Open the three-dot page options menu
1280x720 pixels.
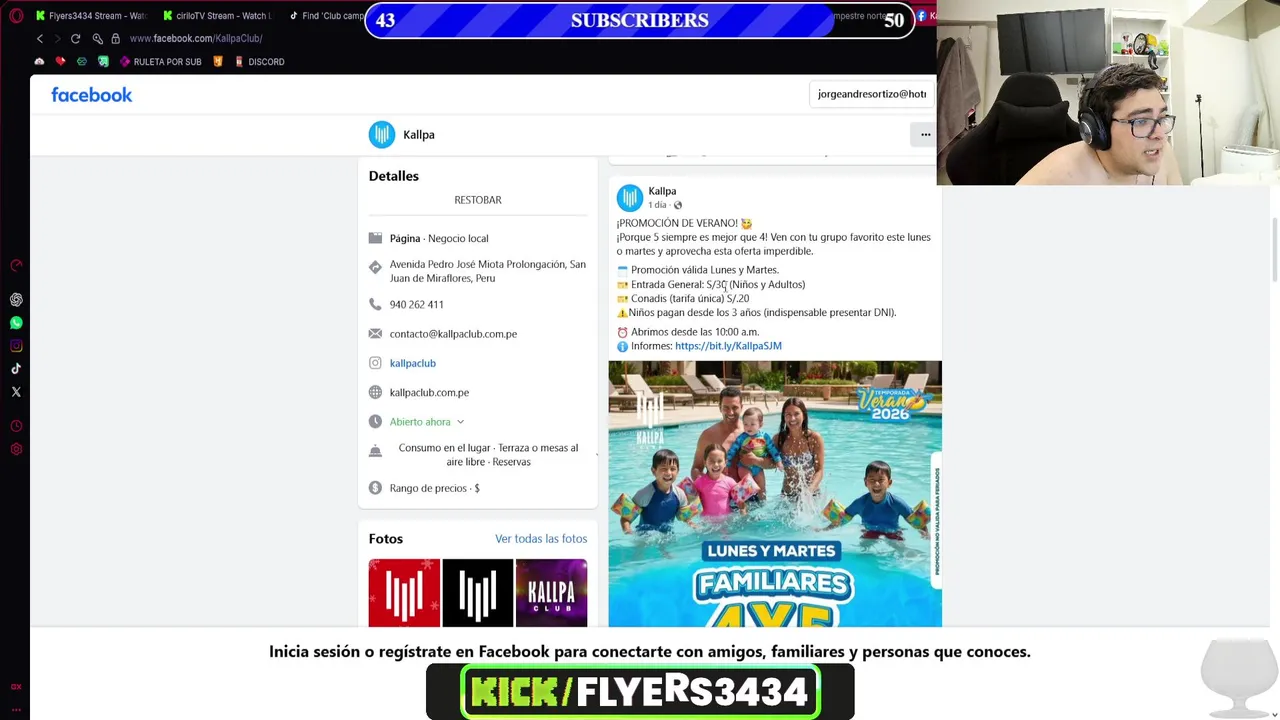[925, 134]
